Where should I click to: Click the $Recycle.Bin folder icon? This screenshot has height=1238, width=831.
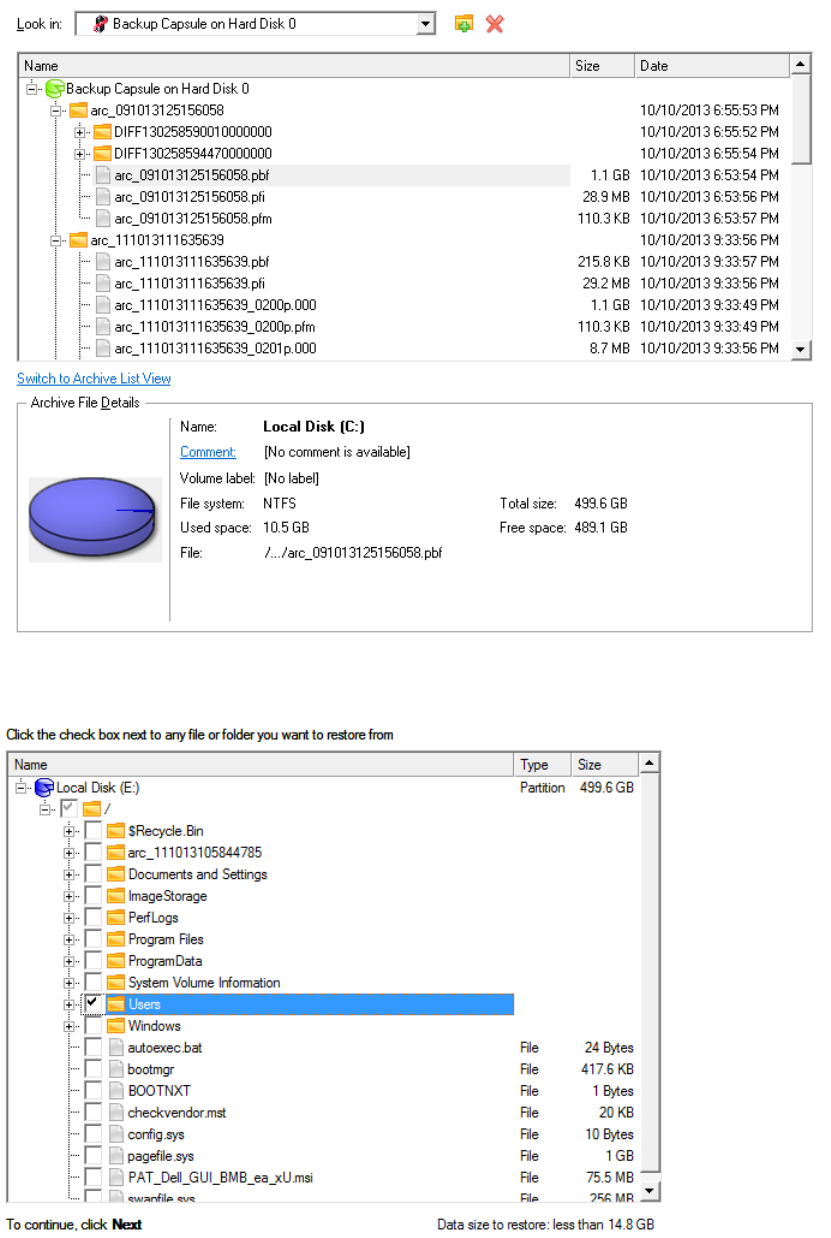[116, 831]
